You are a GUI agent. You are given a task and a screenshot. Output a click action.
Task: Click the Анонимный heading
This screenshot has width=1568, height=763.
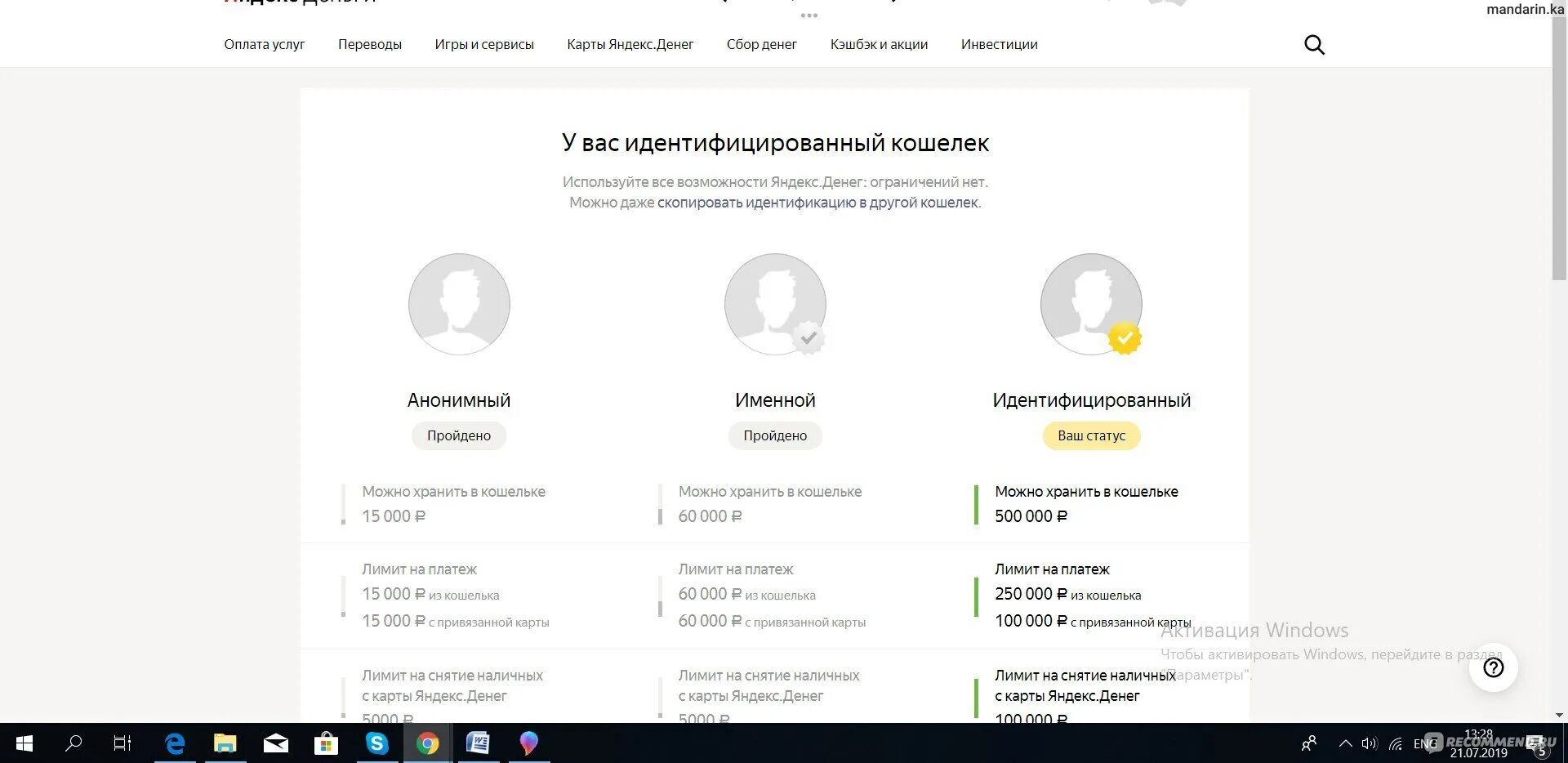coord(459,400)
